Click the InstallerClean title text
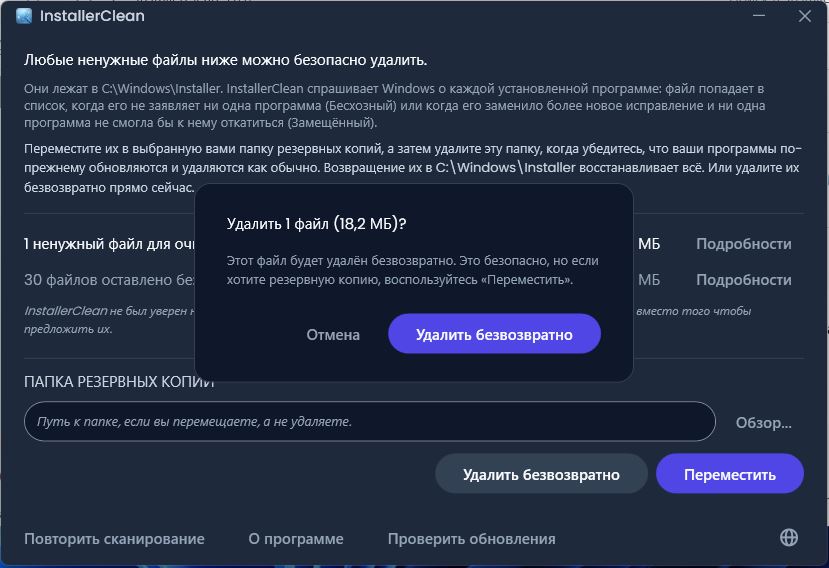The image size is (829, 568). coord(92,16)
